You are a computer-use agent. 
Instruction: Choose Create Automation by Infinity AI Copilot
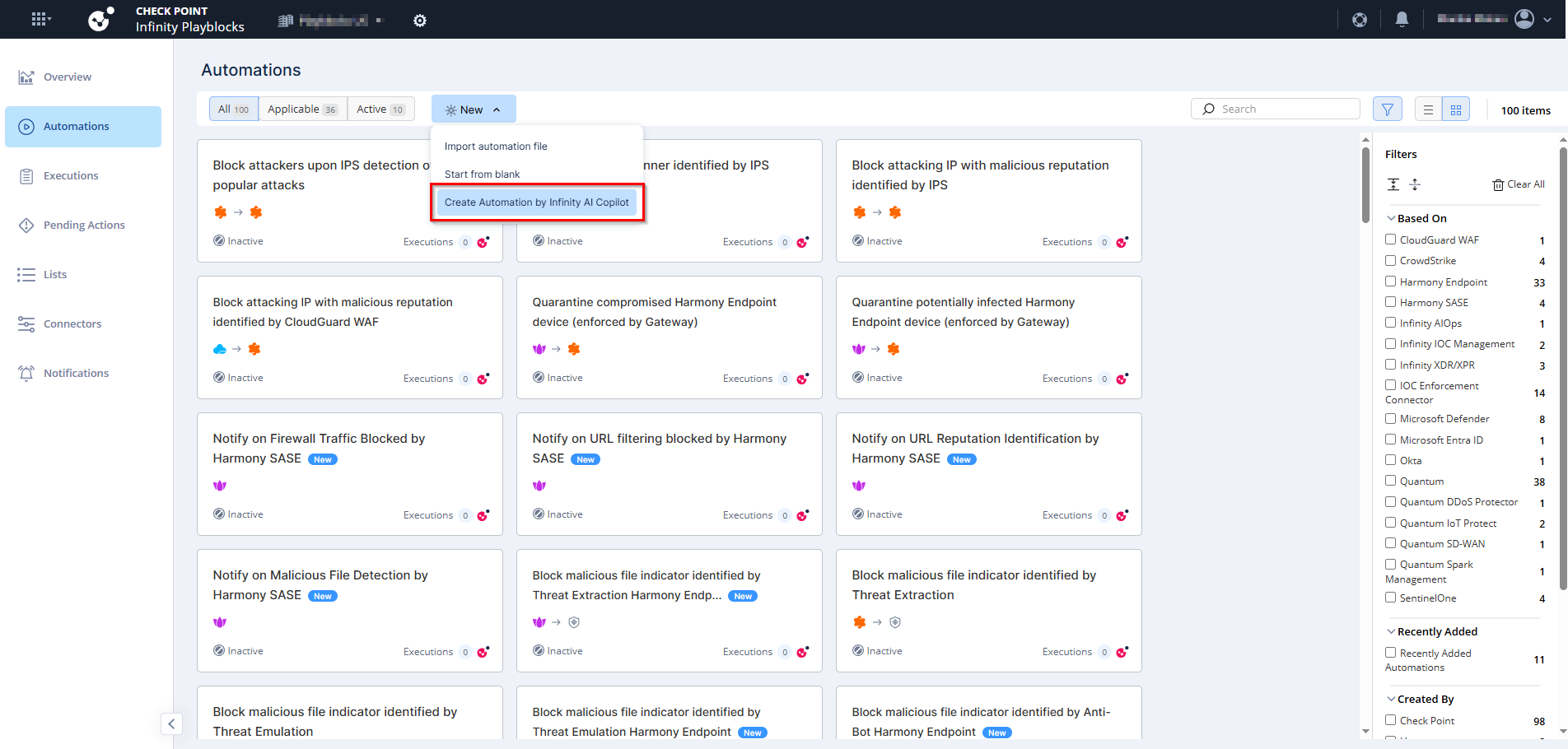537,202
